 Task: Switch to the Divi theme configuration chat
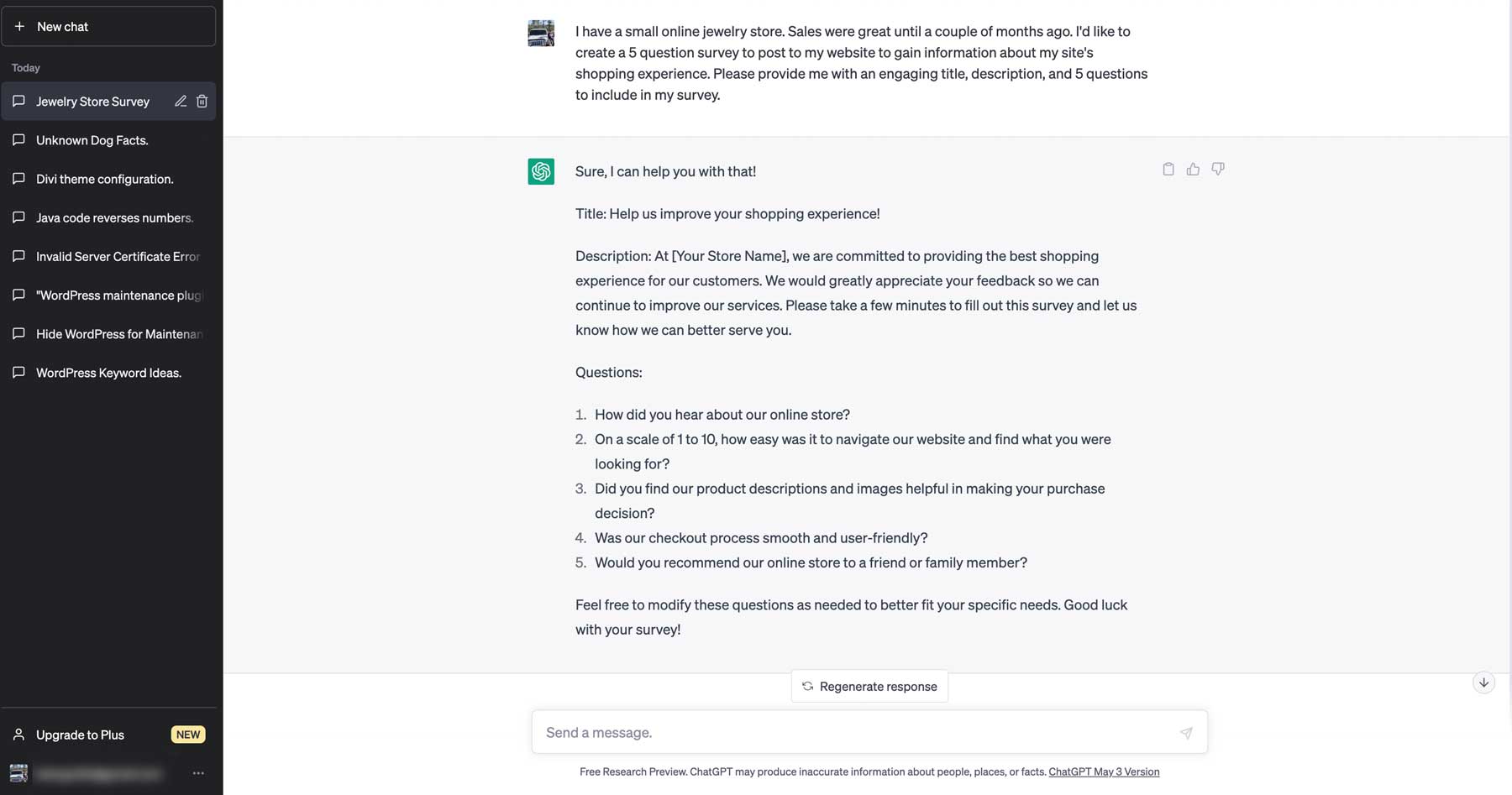(x=104, y=179)
